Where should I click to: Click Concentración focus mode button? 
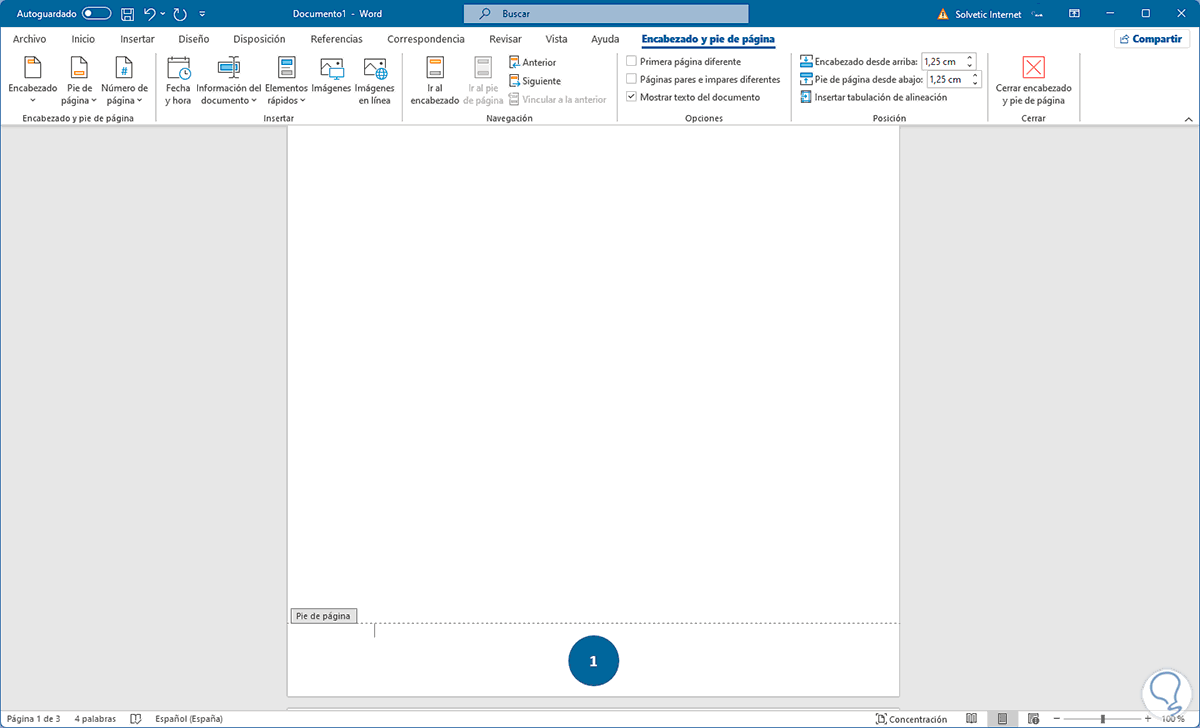click(911, 719)
